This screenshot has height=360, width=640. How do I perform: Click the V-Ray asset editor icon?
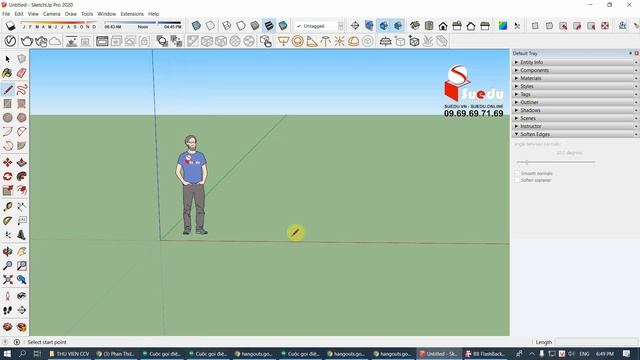point(10,41)
